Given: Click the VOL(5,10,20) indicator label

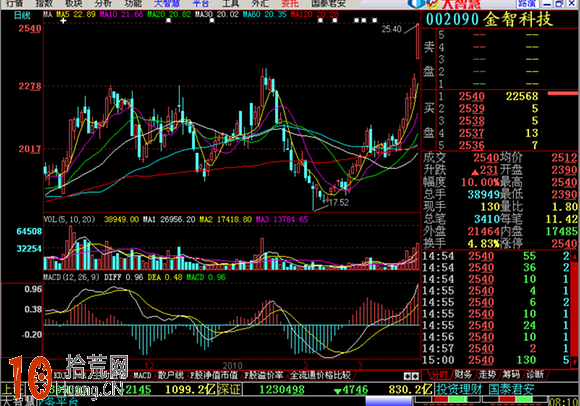Looking at the screenshot, I should 69,219.
